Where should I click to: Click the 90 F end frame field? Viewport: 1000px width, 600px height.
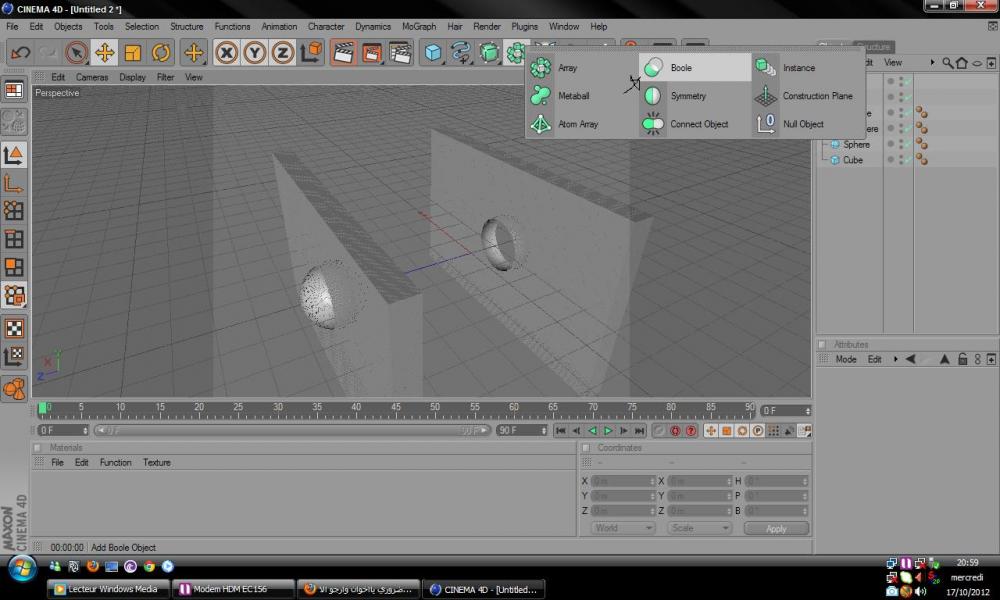[x=522, y=430]
